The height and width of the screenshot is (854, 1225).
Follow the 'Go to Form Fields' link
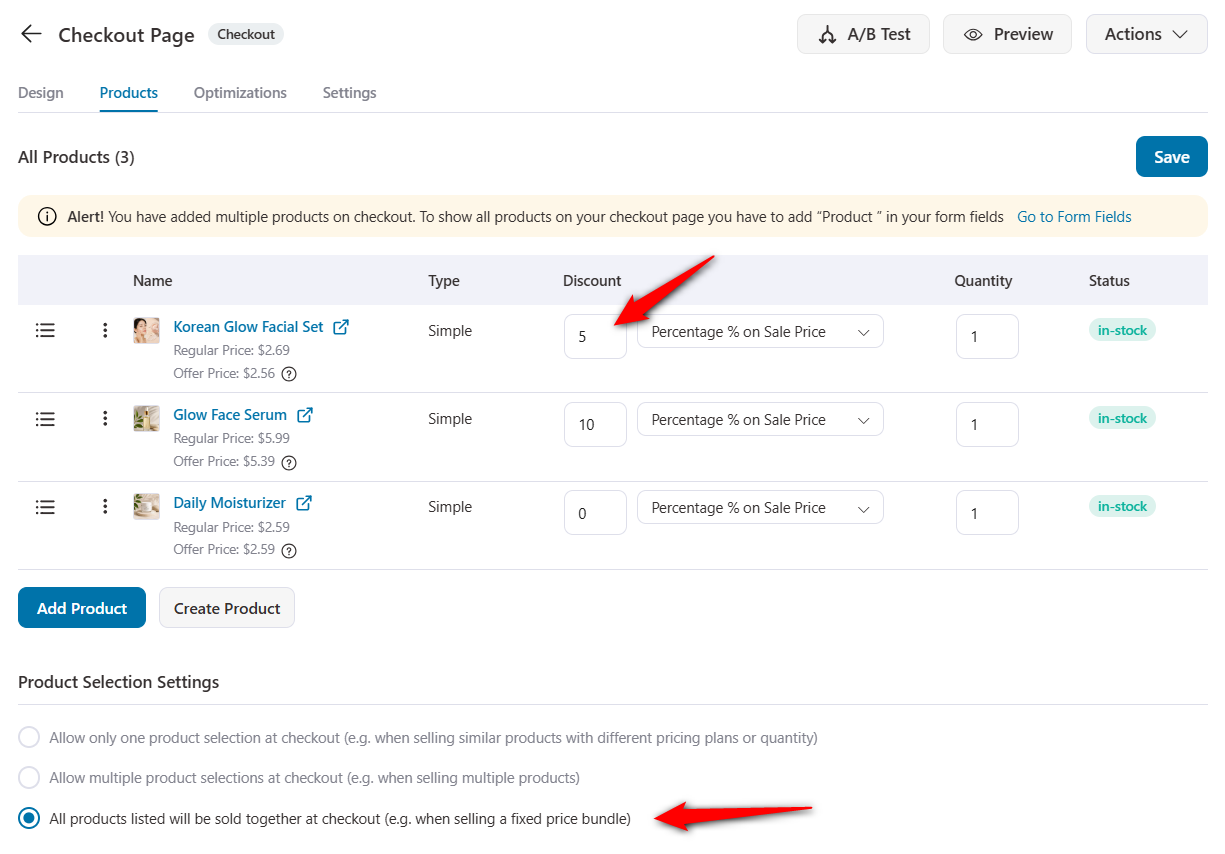pyautogui.click(x=1074, y=217)
